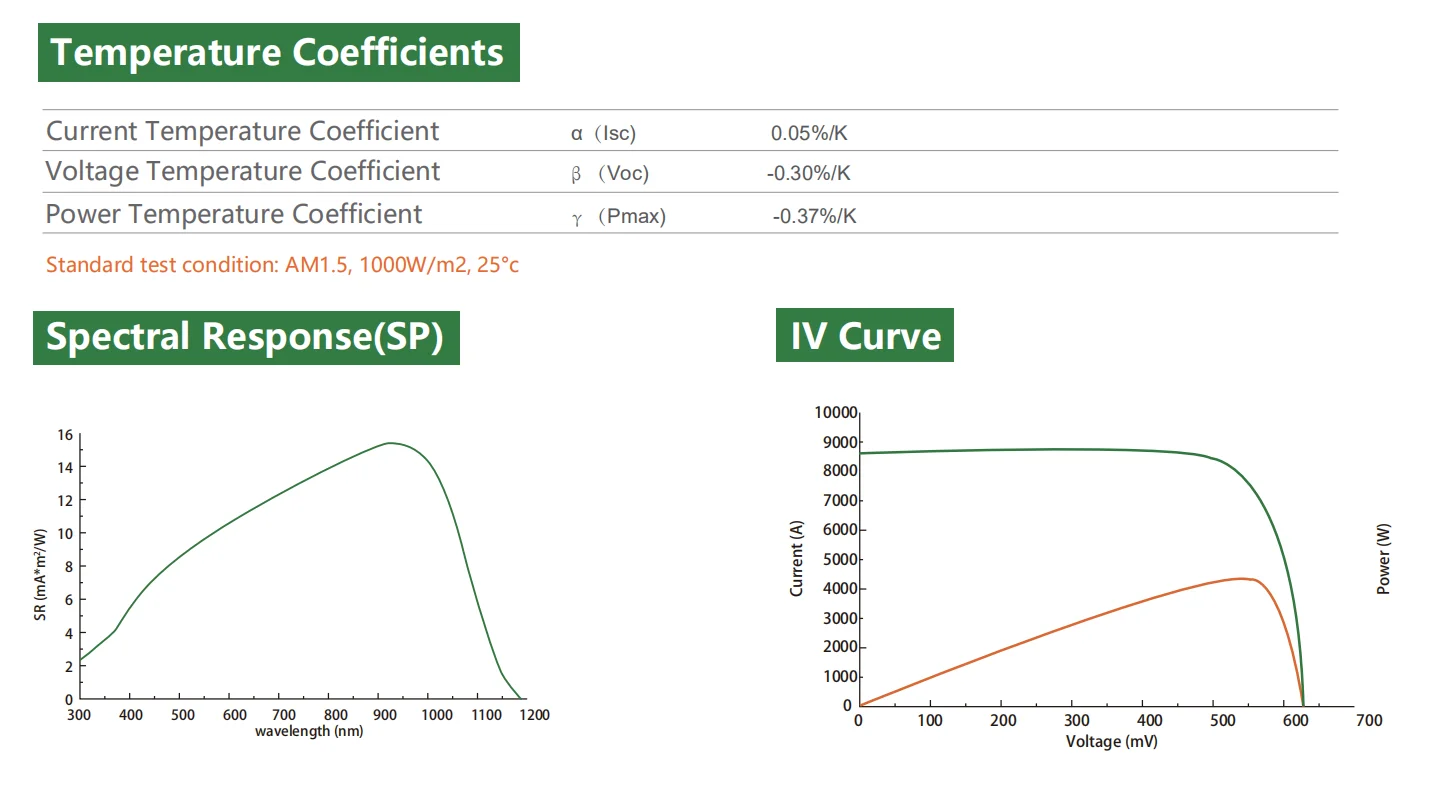This screenshot has width=1442, height=806.
Task: Select the 0.05%/K value
Action: (x=809, y=133)
